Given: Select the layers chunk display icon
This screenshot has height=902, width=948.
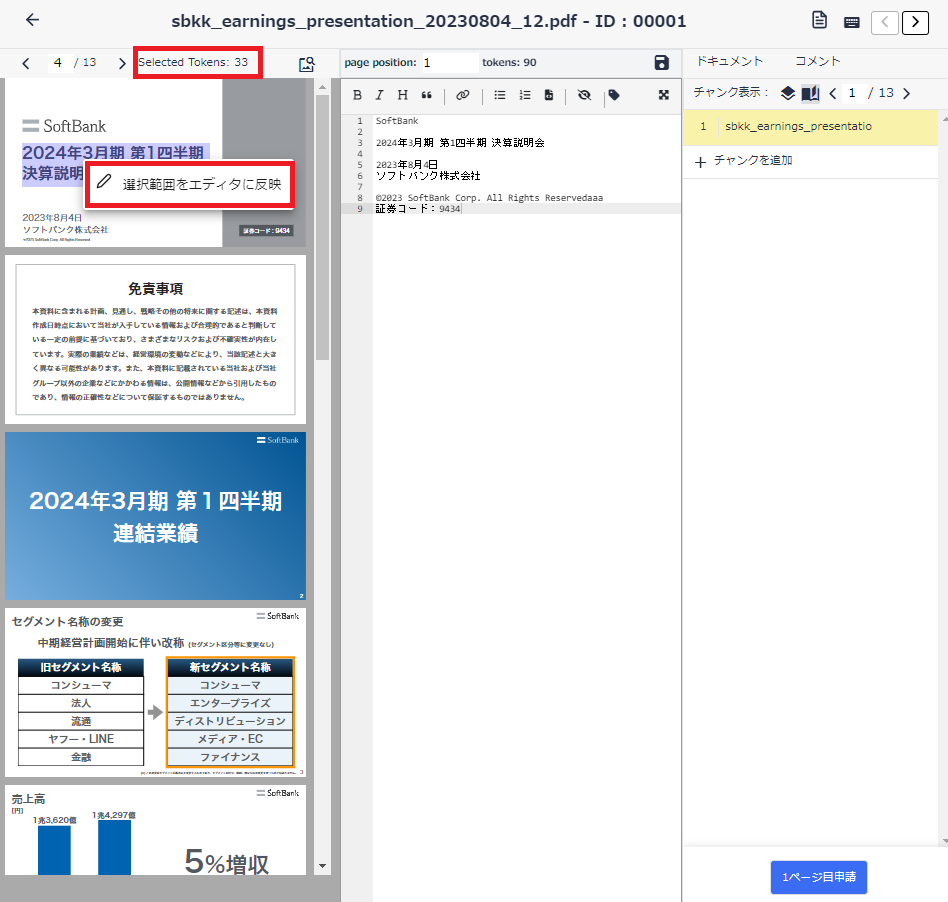Looking at the screenshot, I should [787, 93].
